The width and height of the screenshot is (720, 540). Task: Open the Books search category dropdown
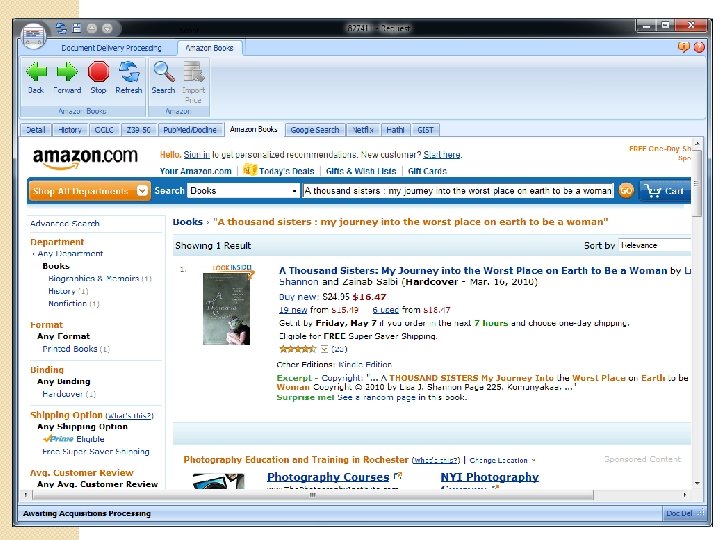243,191
